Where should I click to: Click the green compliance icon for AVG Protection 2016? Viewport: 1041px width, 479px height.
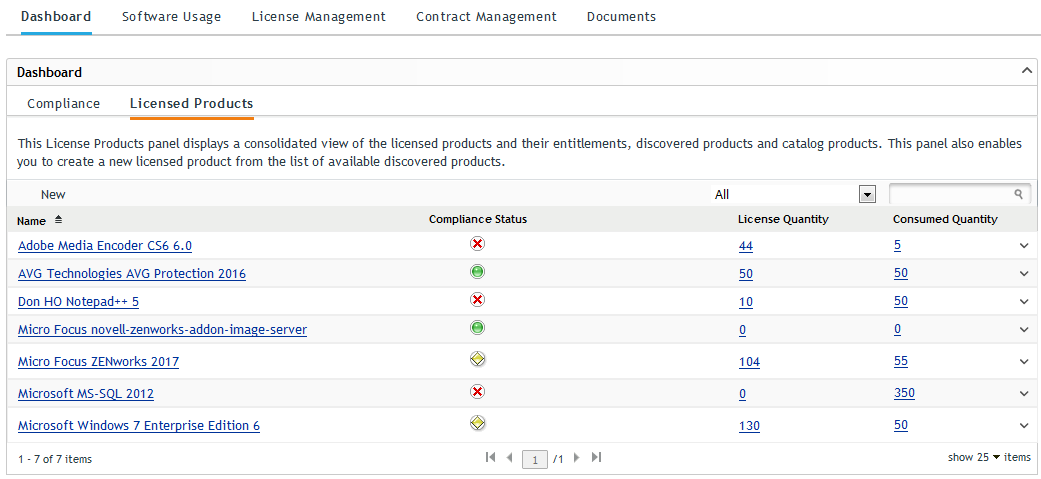477,271
